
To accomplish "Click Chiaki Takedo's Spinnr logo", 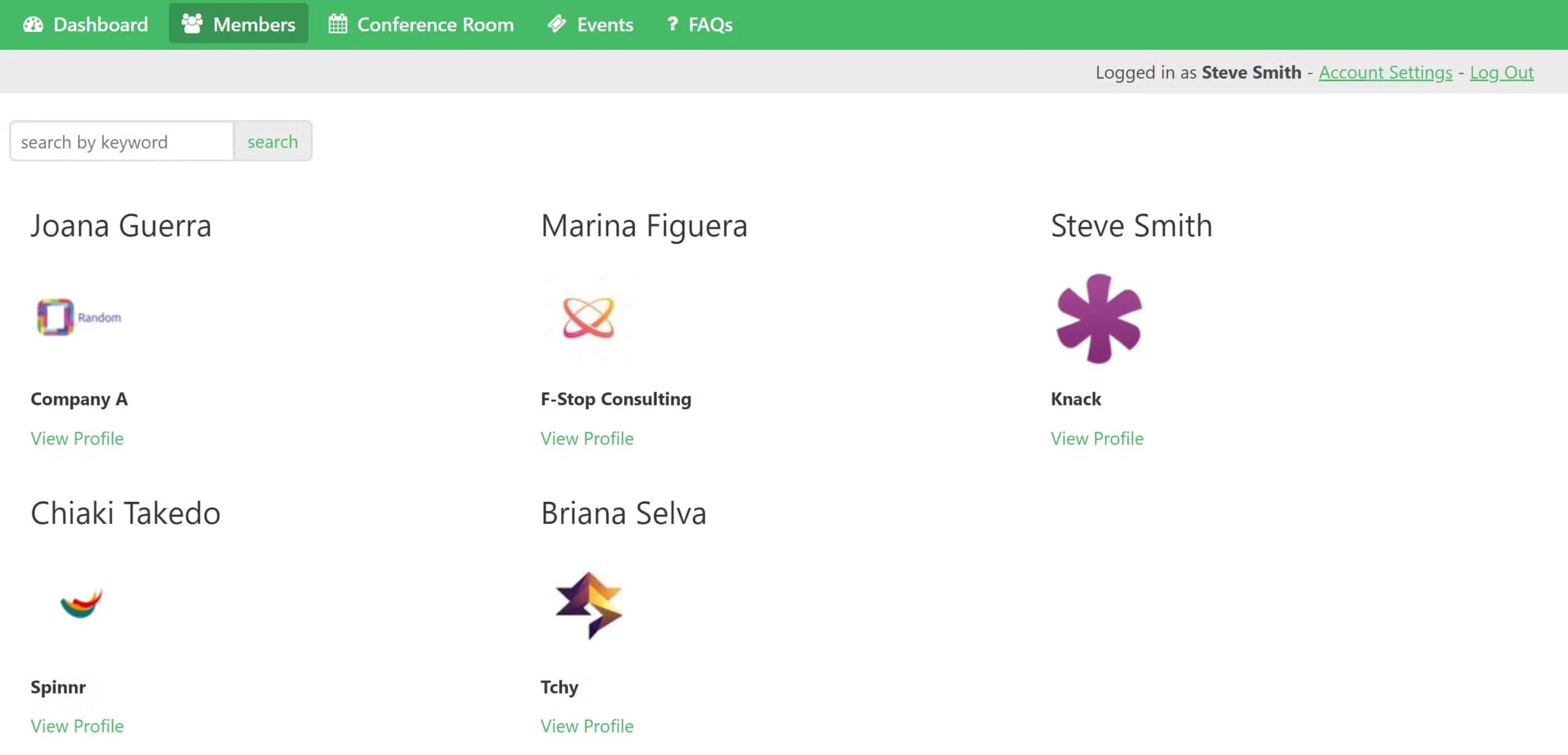I will point(81,604).
